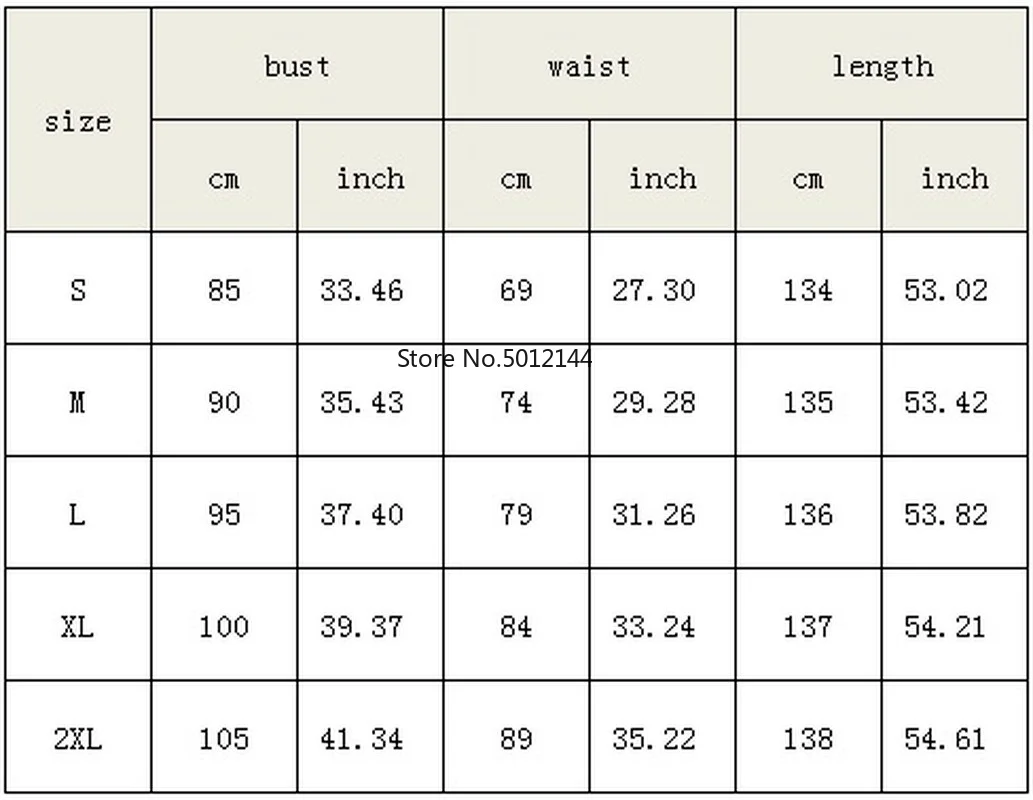Click the "cm" subheader under bust

click(x=224, y=178)
